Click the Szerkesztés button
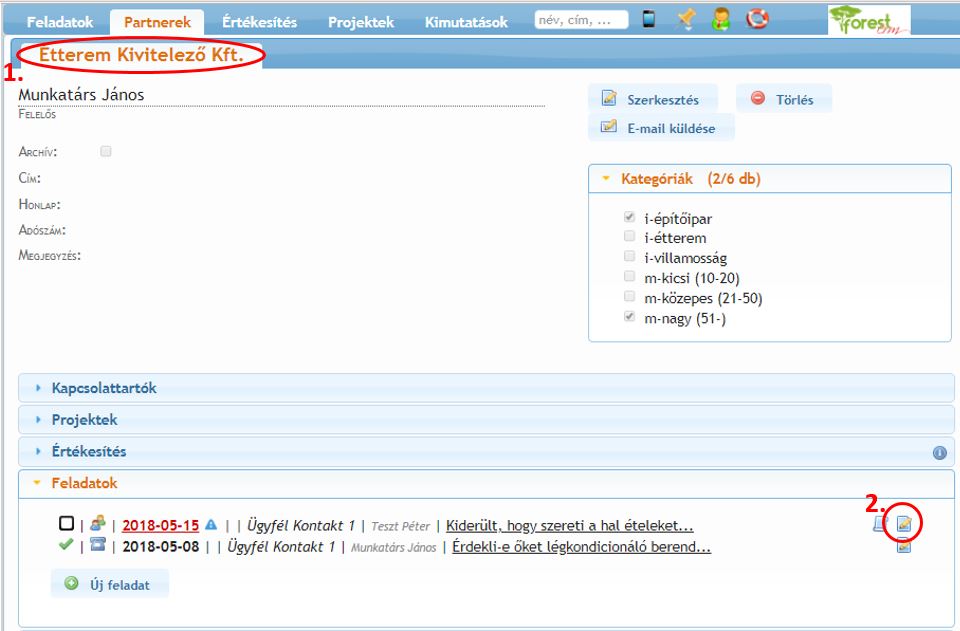 (652, 99)
